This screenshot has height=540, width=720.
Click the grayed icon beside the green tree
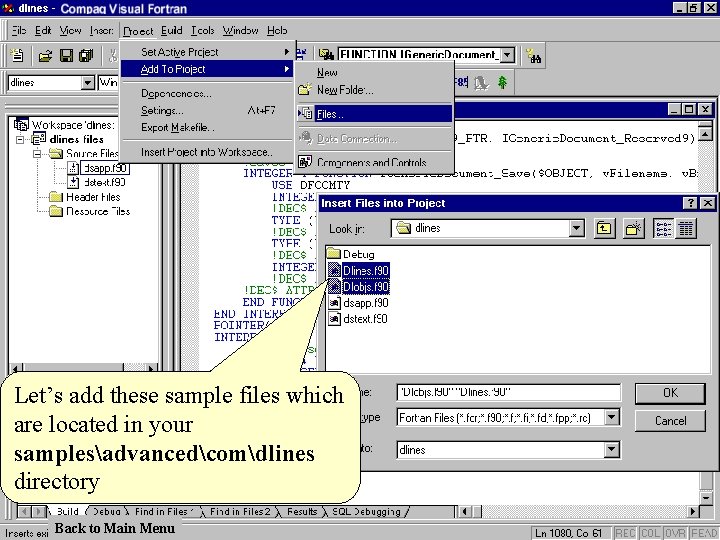click(x=481, y=83)
